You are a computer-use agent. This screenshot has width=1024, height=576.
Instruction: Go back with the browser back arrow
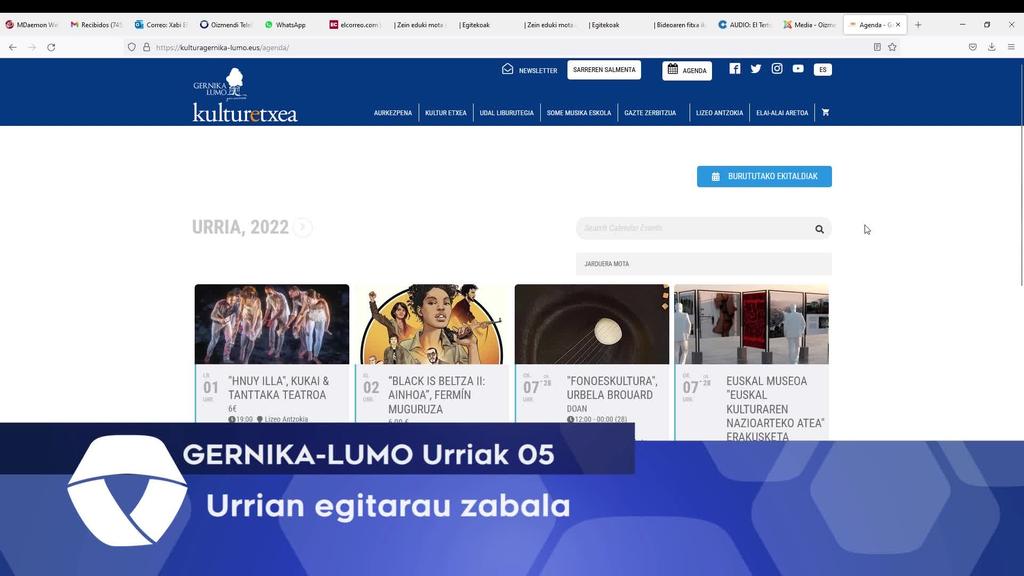point(12,47)
